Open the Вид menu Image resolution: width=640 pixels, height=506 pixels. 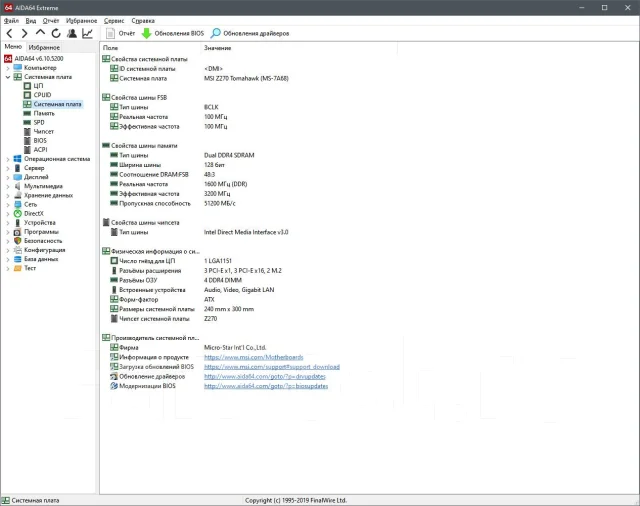pyautogui.click(x=31, y=21)
